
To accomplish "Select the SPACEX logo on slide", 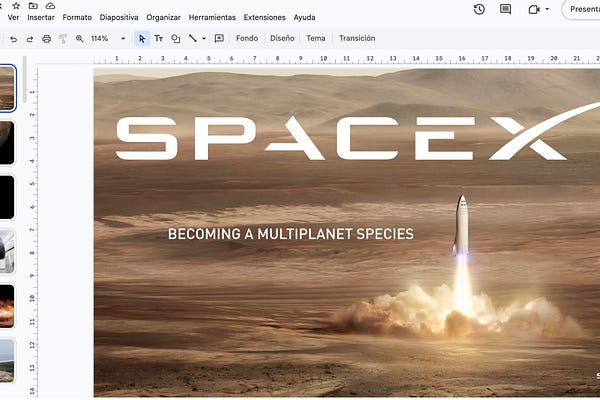I will click(x=357, y=131).
